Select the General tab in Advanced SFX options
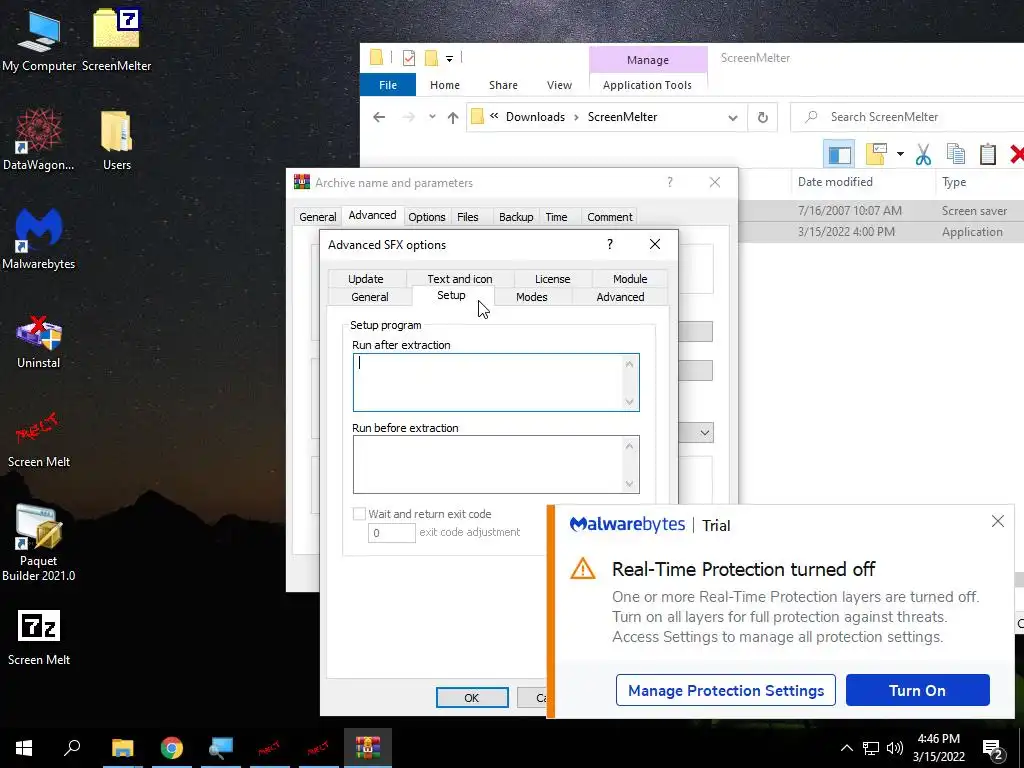Viewport: 1024px width, 768px height. [x=370, y=297]
